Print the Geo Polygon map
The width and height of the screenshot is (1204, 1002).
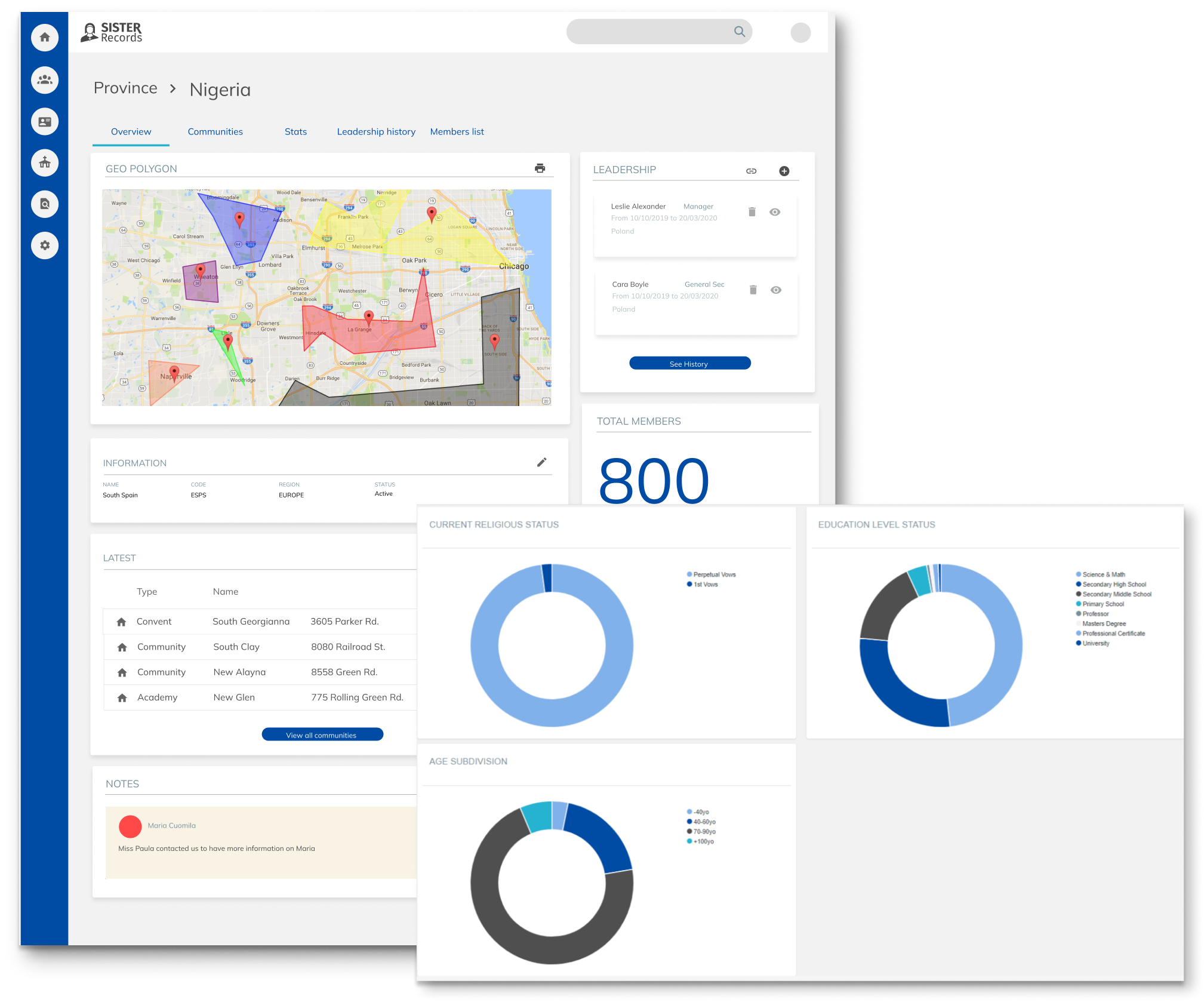click(541, 168)
